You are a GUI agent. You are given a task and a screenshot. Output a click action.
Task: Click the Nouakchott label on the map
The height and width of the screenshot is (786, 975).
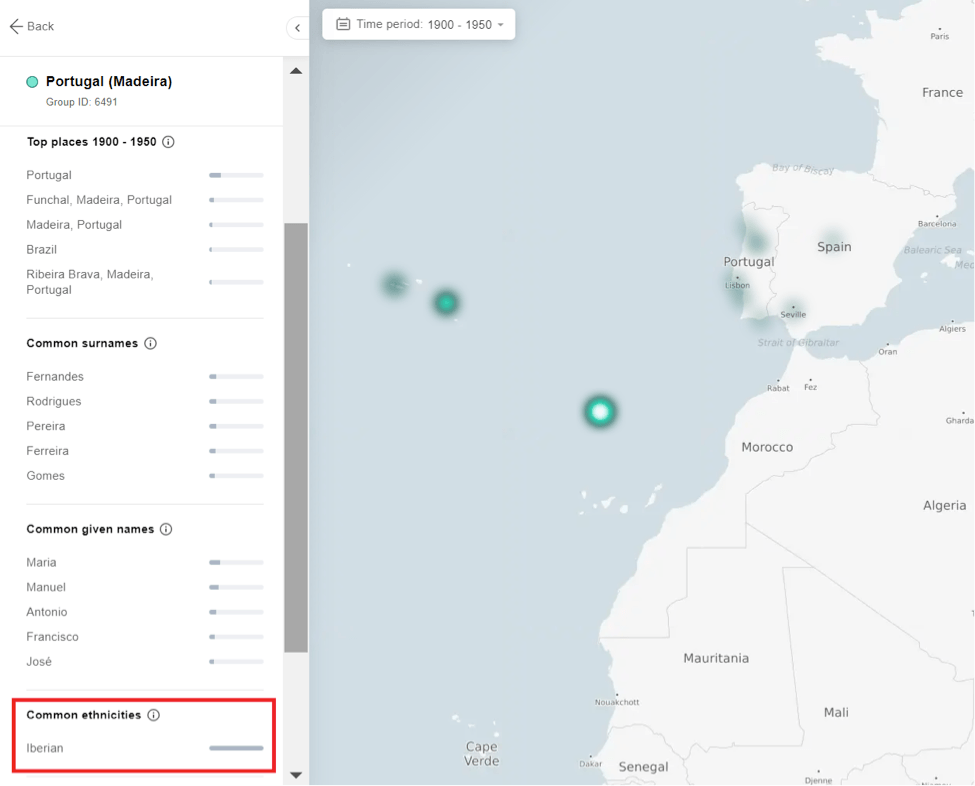(617, 703)
